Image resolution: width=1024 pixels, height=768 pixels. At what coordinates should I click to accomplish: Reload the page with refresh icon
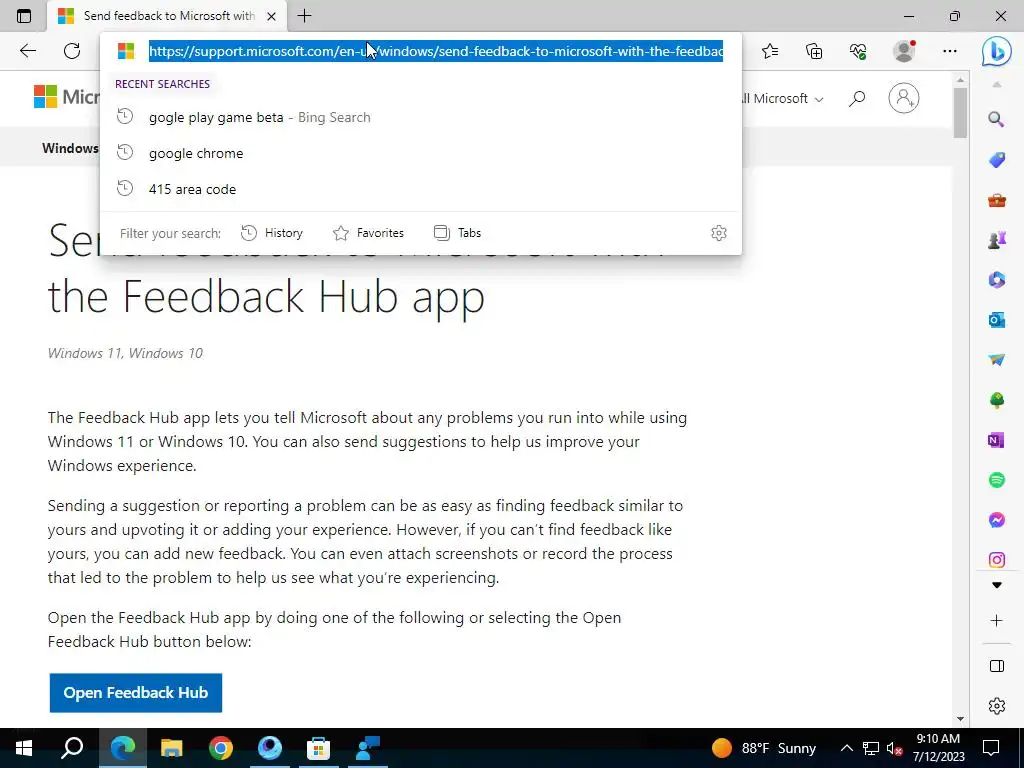click(x=72, y=51)
